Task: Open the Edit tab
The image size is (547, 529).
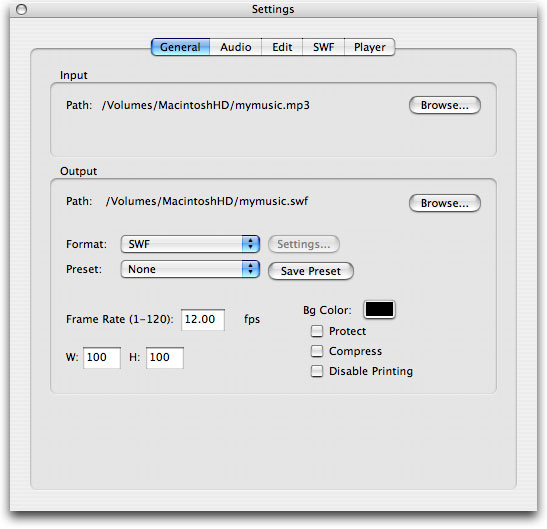Action: tap(282, 47)
